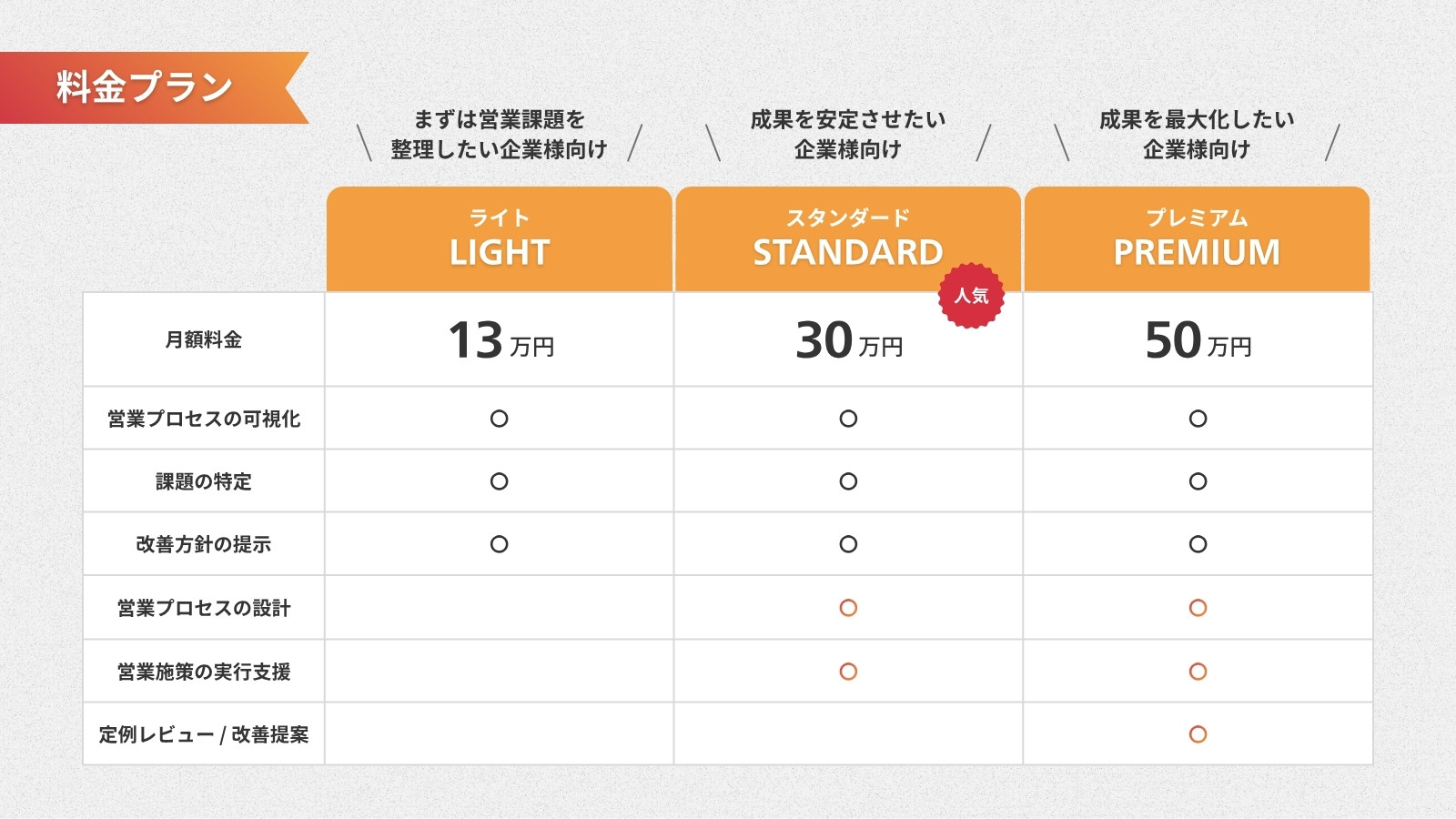Select the PREMIUM plan header
This screenshot has width=1456, height=819.
[1198, 239]
